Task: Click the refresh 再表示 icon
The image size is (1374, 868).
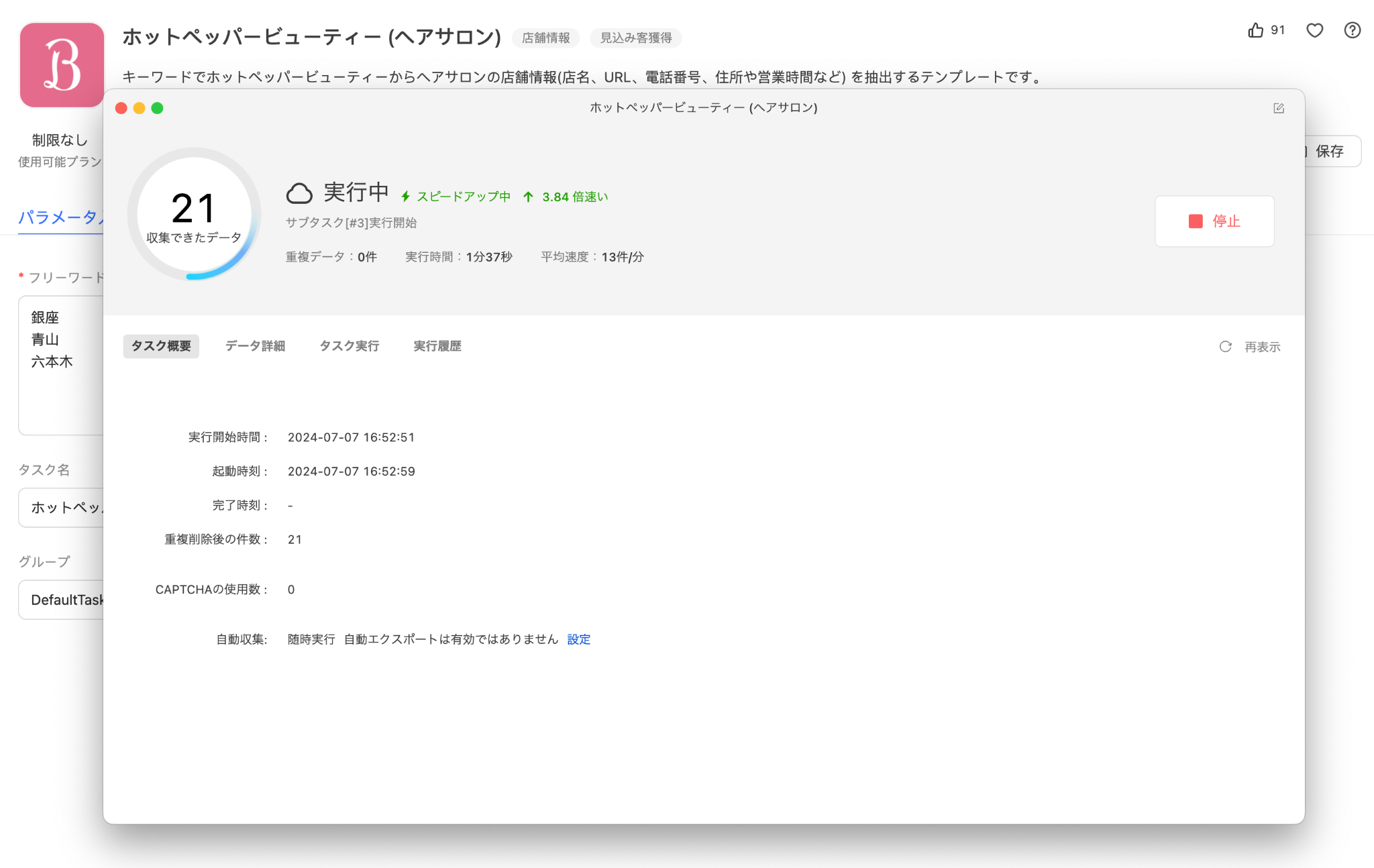Action: [x=1225, y=347]
